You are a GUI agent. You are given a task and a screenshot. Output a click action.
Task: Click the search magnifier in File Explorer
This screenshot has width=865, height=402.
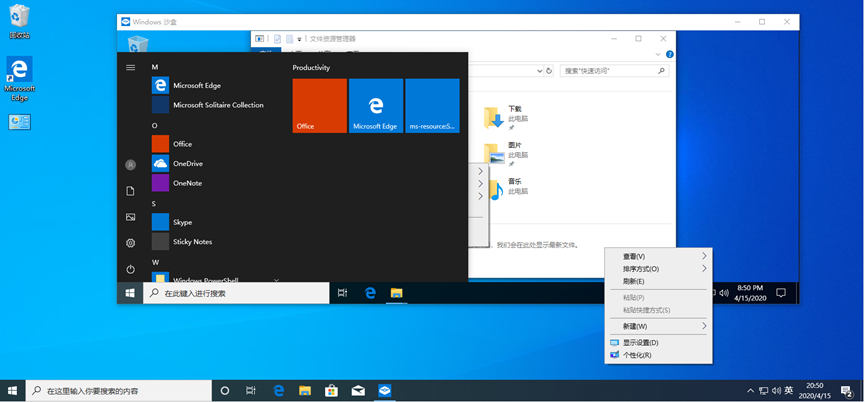point(661,71)
